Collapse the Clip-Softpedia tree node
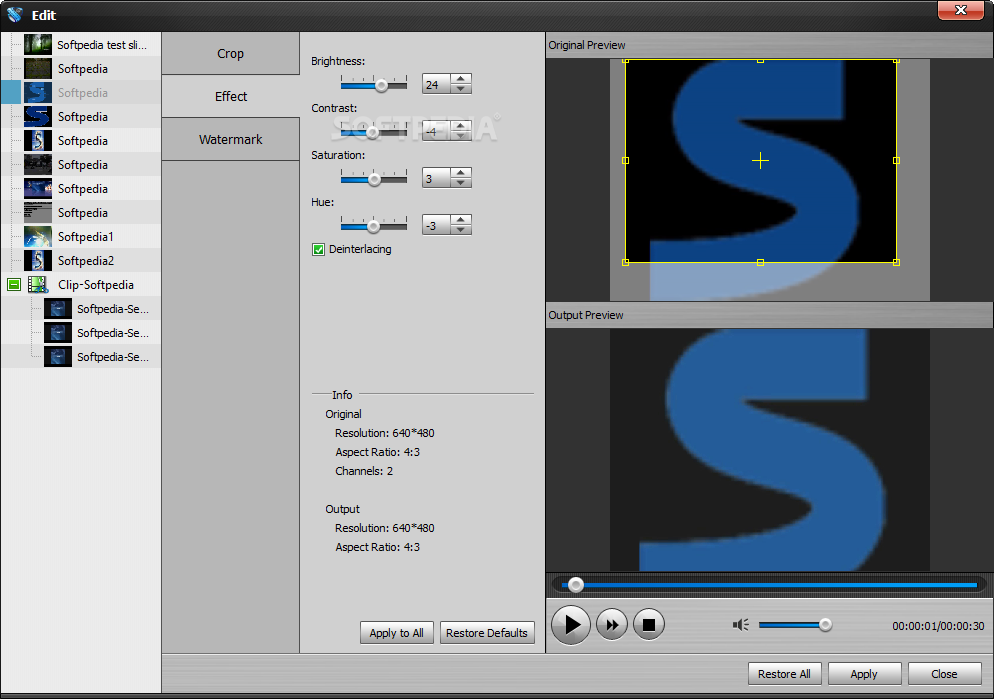This screenshot has width=994, height=699. pyautogui.click(x=14, y=285)
